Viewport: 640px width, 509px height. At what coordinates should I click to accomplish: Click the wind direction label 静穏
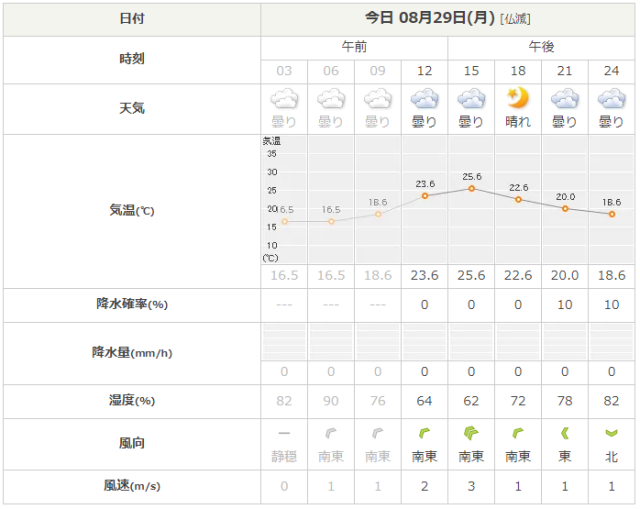click(x=284, y=456)
